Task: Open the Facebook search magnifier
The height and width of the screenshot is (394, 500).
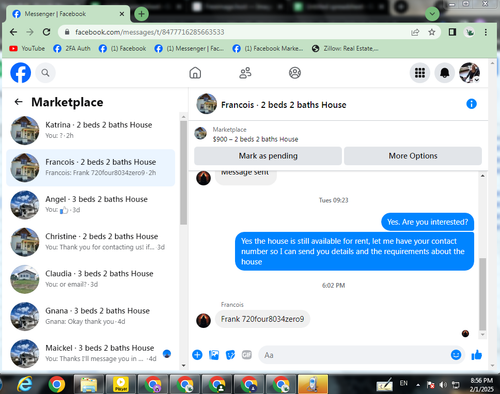Action: click(x=45, y=73)
